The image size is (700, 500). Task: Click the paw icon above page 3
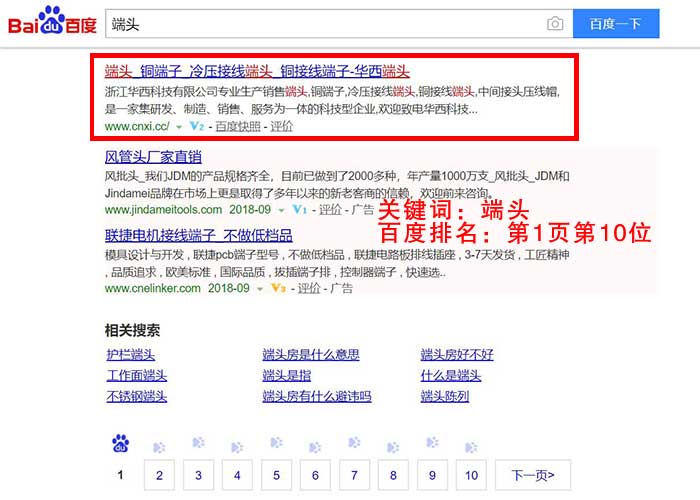198,442
